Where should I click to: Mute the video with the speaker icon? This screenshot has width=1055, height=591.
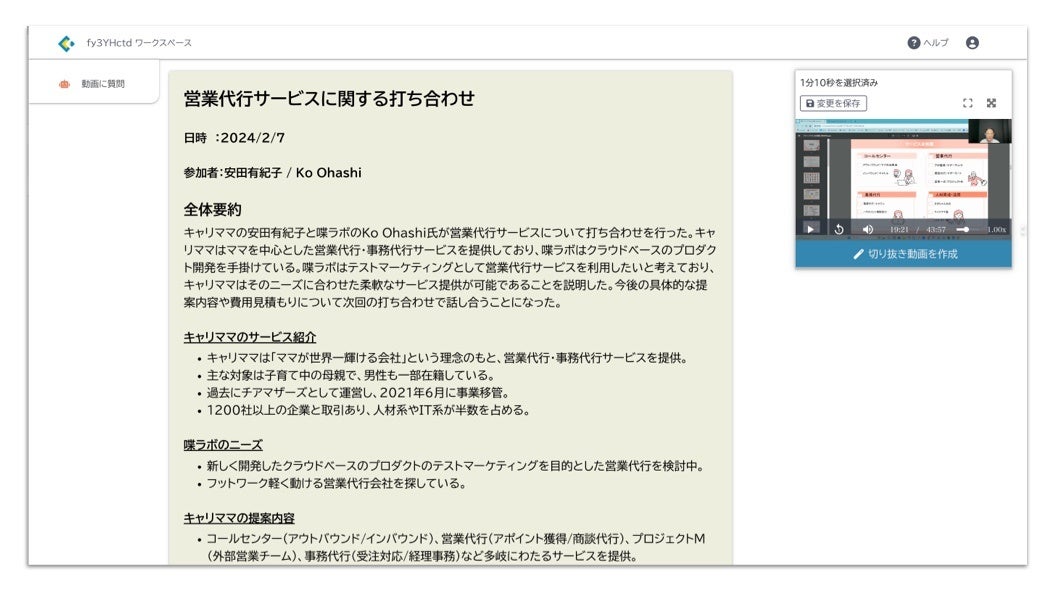(x=868, y=229)
